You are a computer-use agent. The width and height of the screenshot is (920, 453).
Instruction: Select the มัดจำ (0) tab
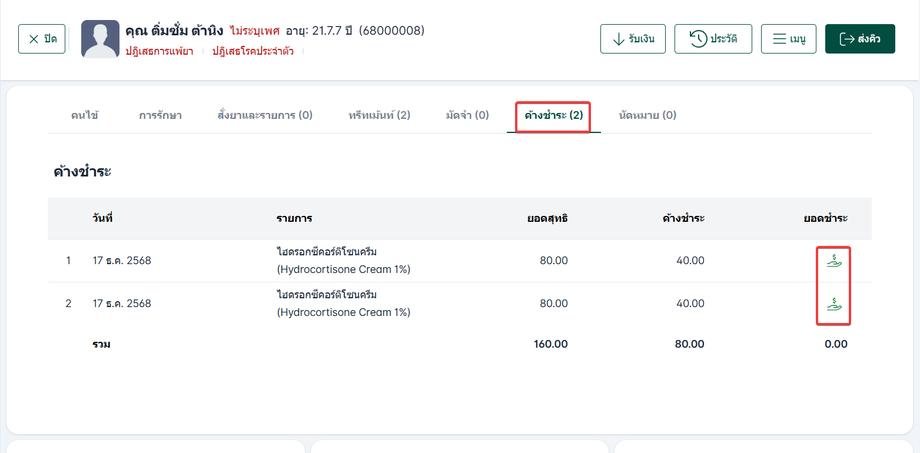pos(467,115)
